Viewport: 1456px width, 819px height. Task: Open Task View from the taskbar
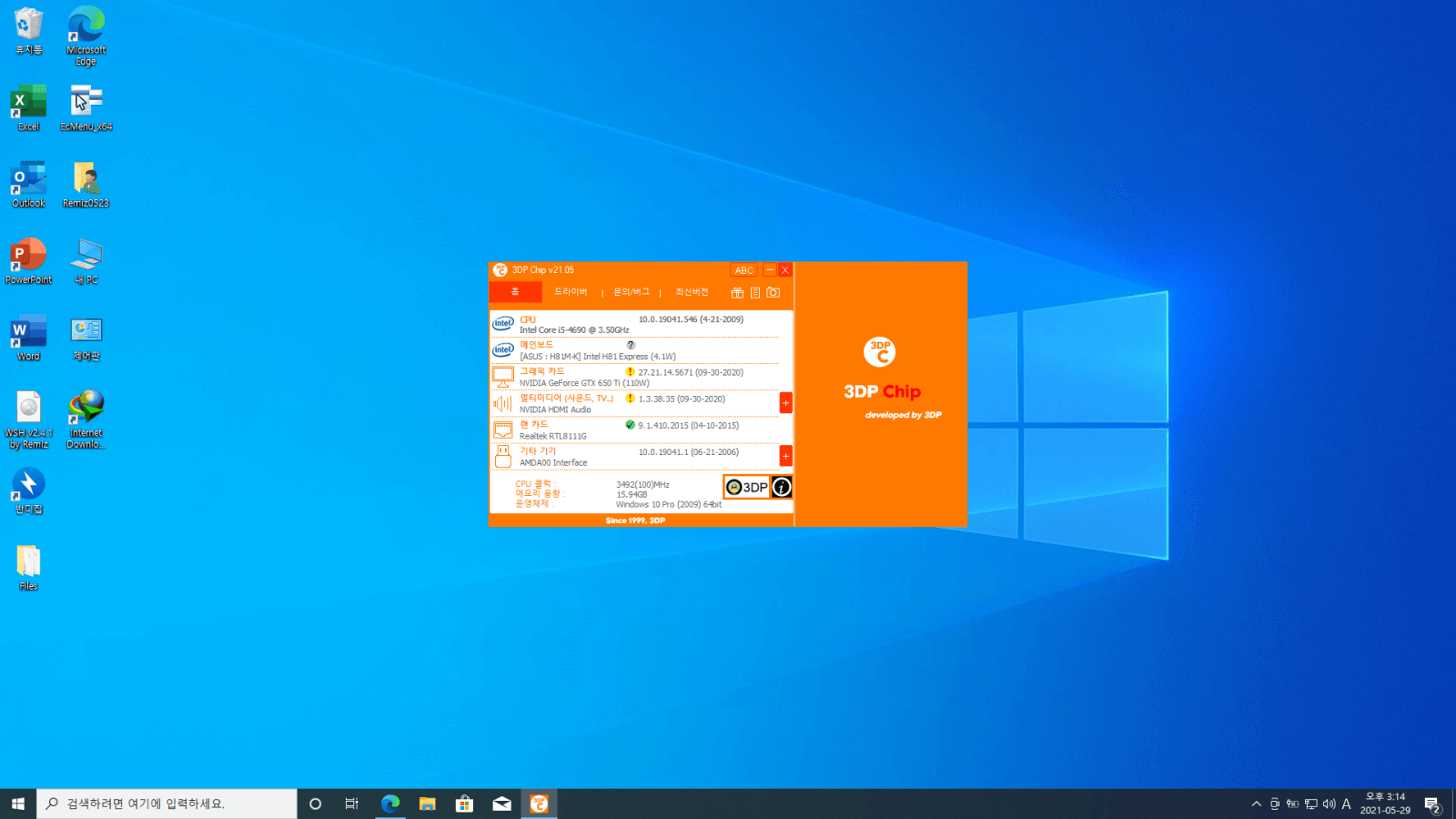point(352,804)
